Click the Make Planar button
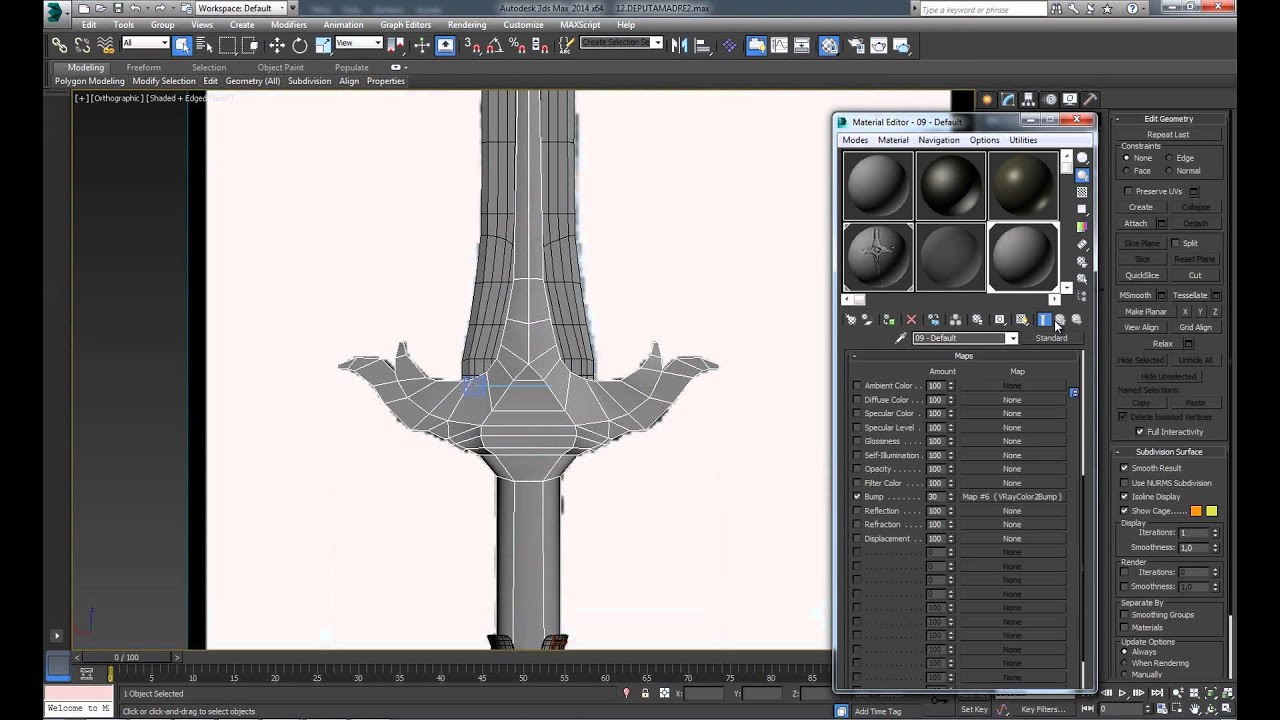The width and height of the screenshot is (1280, 720). (1146, 312)
